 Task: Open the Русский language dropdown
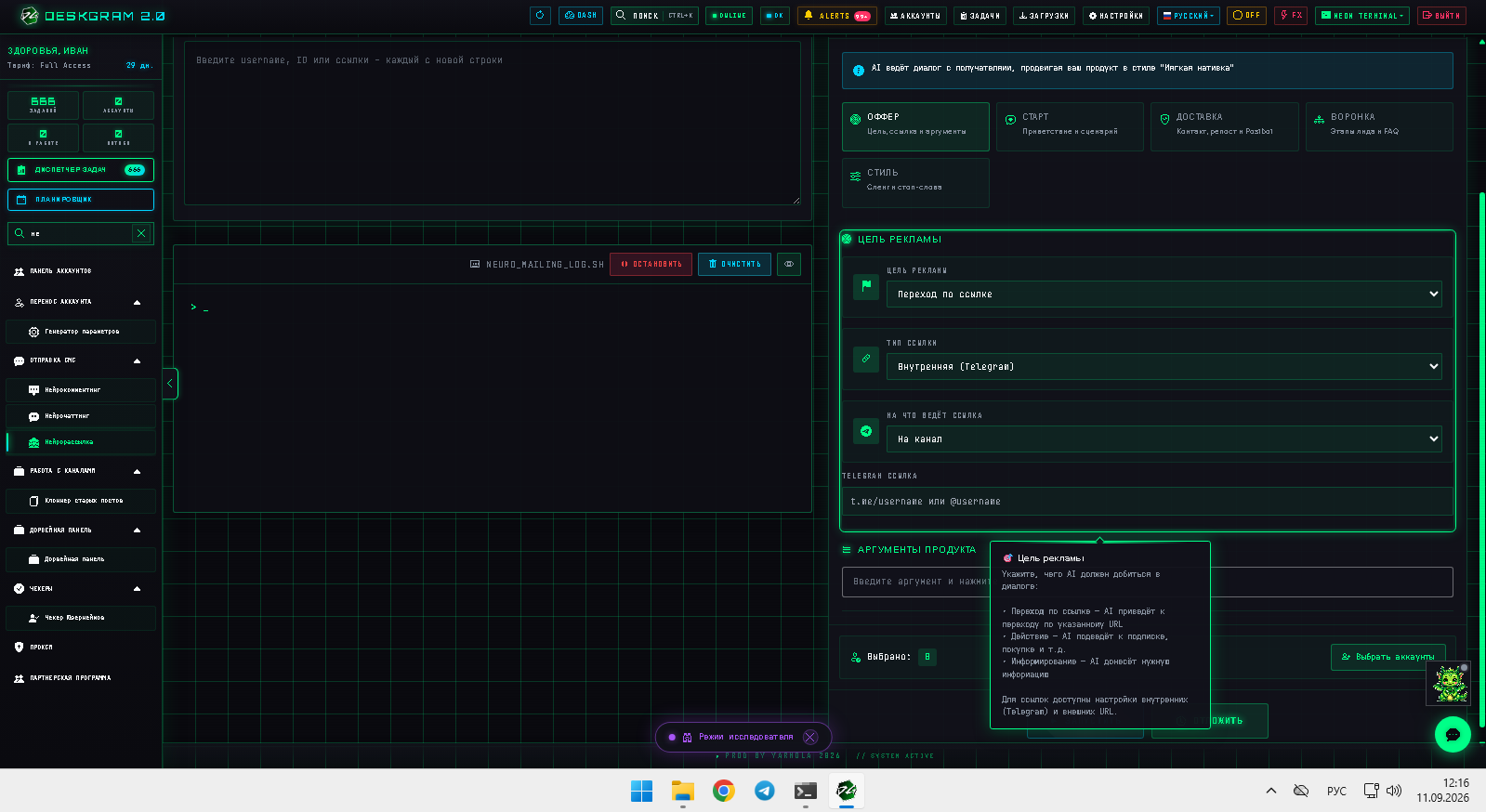pos(1189,16)
